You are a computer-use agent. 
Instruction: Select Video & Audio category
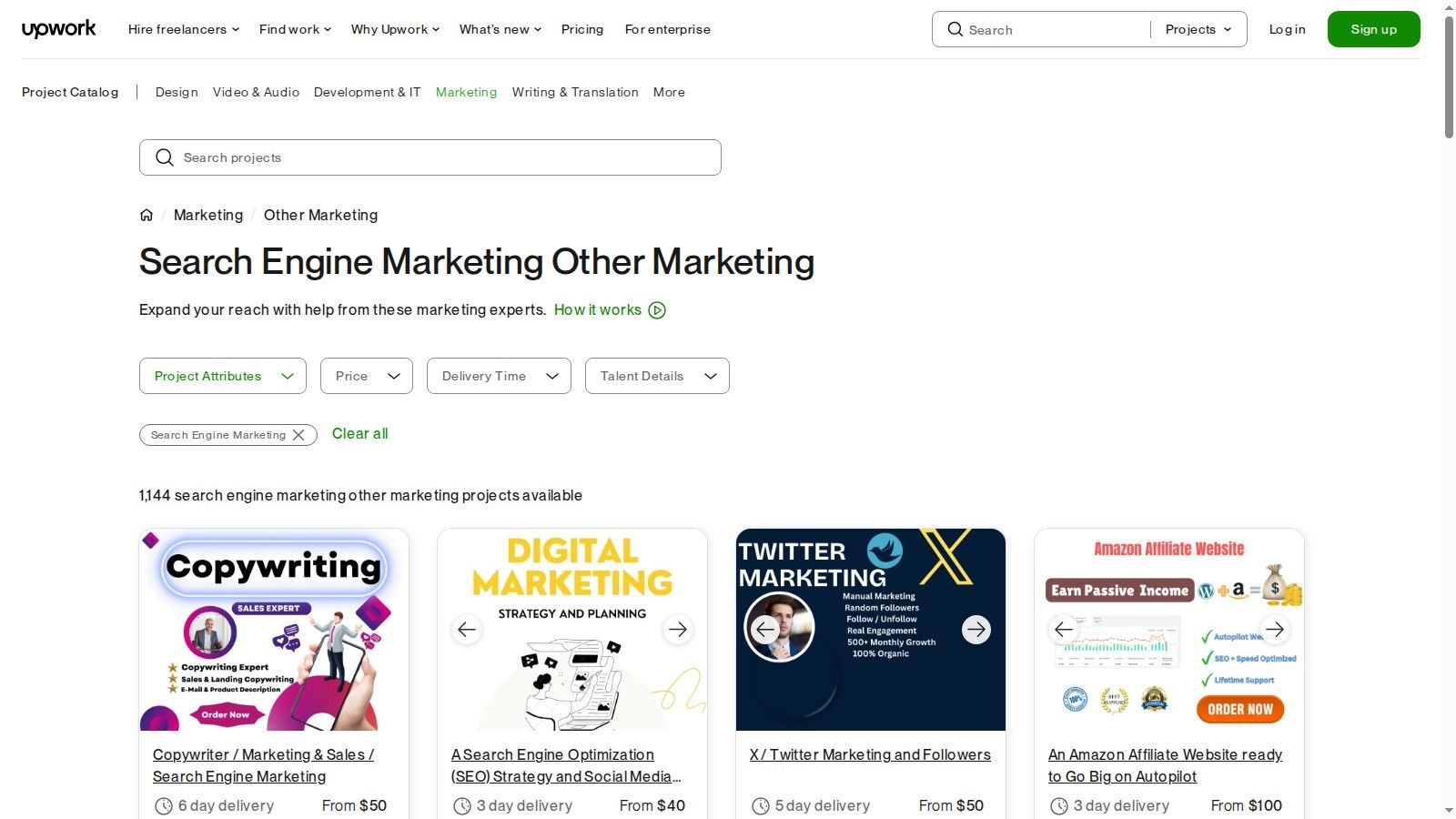tap(256, 92)
